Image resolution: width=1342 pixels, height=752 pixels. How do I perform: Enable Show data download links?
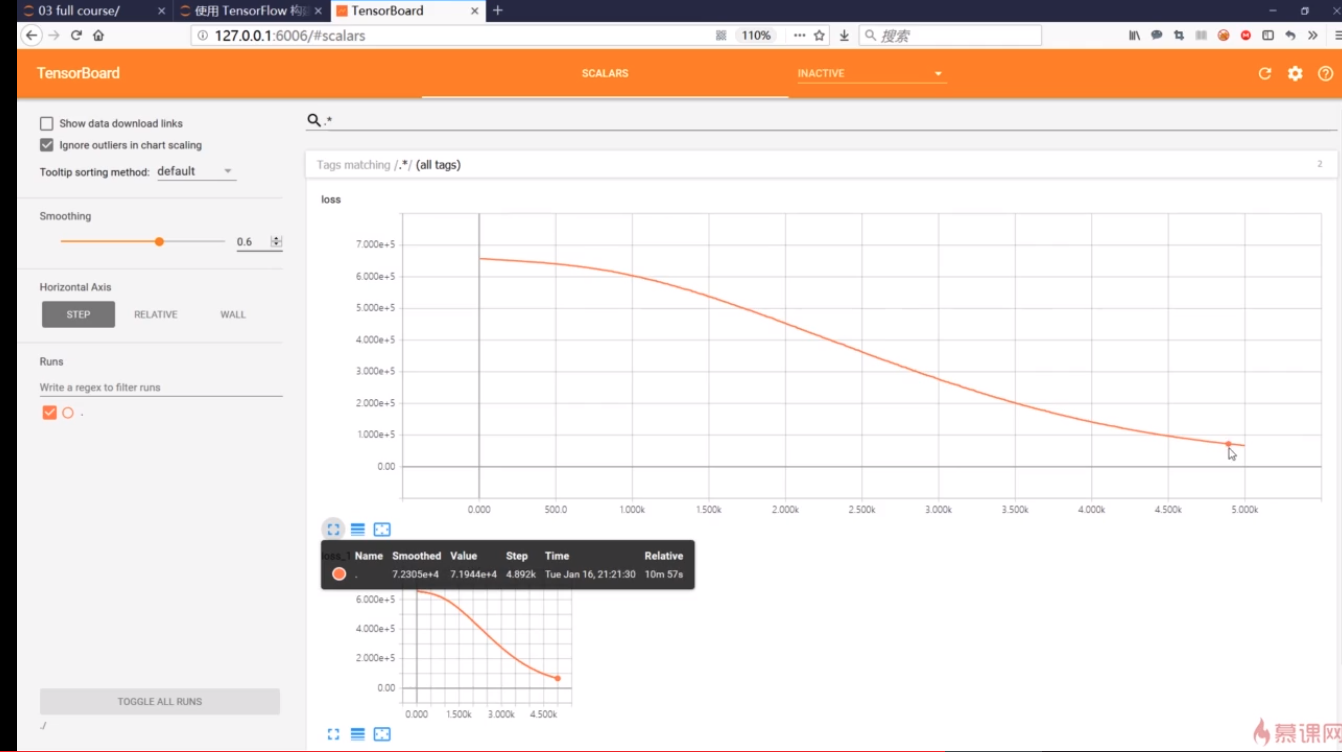point(46,124)
